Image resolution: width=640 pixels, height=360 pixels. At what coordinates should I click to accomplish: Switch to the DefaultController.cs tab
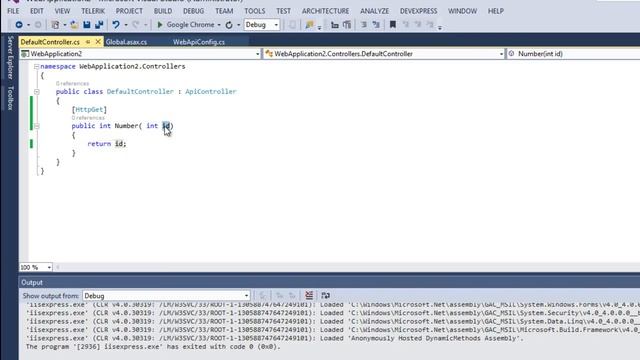click(x=50, y=42)
